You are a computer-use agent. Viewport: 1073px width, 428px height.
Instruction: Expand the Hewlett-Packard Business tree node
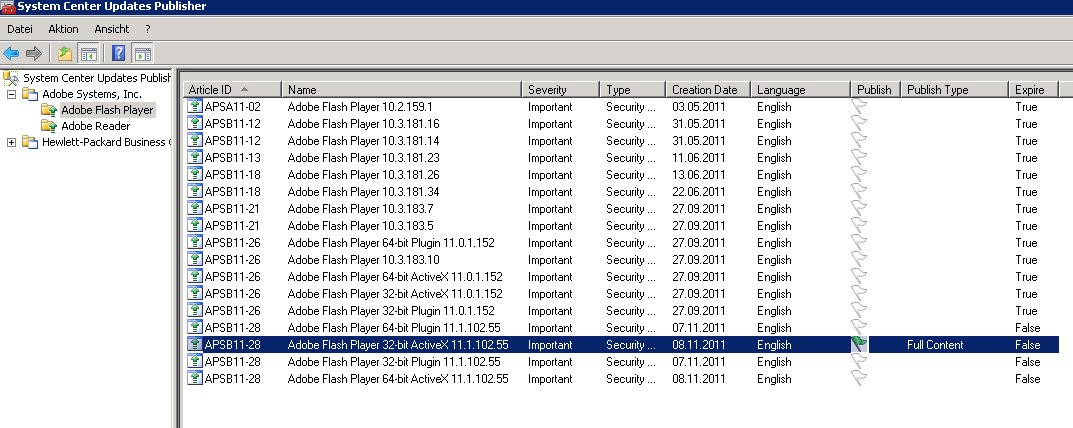[x=11, y=142]
